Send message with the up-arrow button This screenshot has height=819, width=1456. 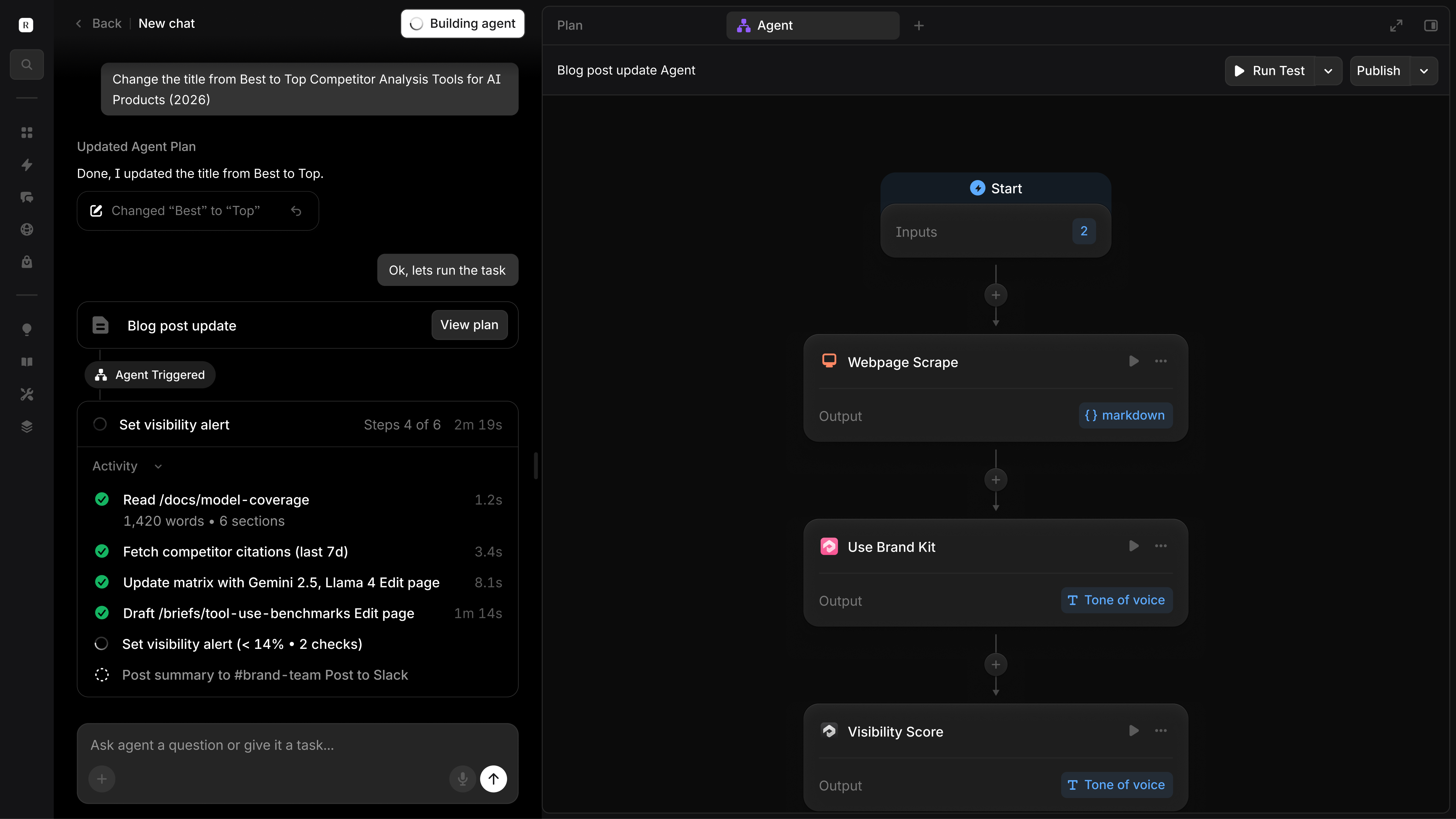point(494,779)
